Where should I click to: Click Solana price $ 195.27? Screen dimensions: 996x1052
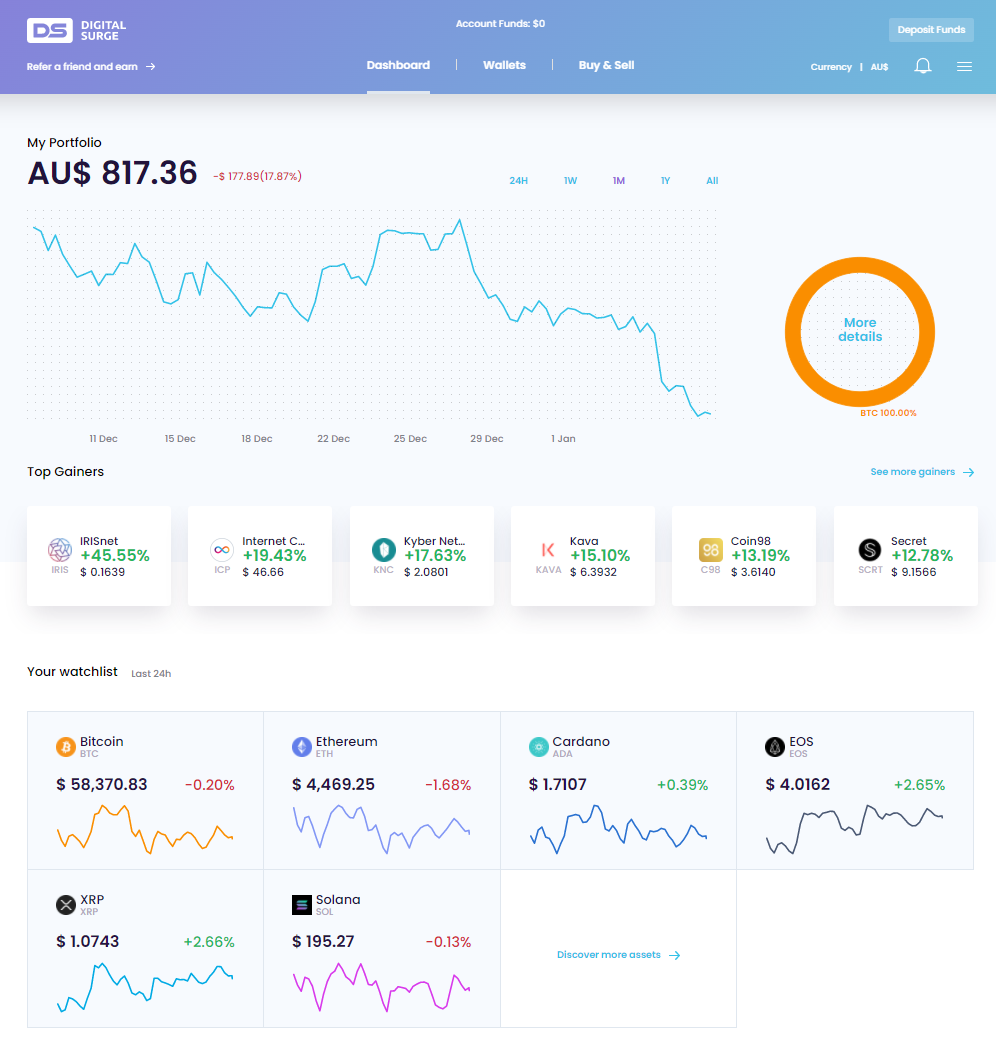[x=323, y=941]
